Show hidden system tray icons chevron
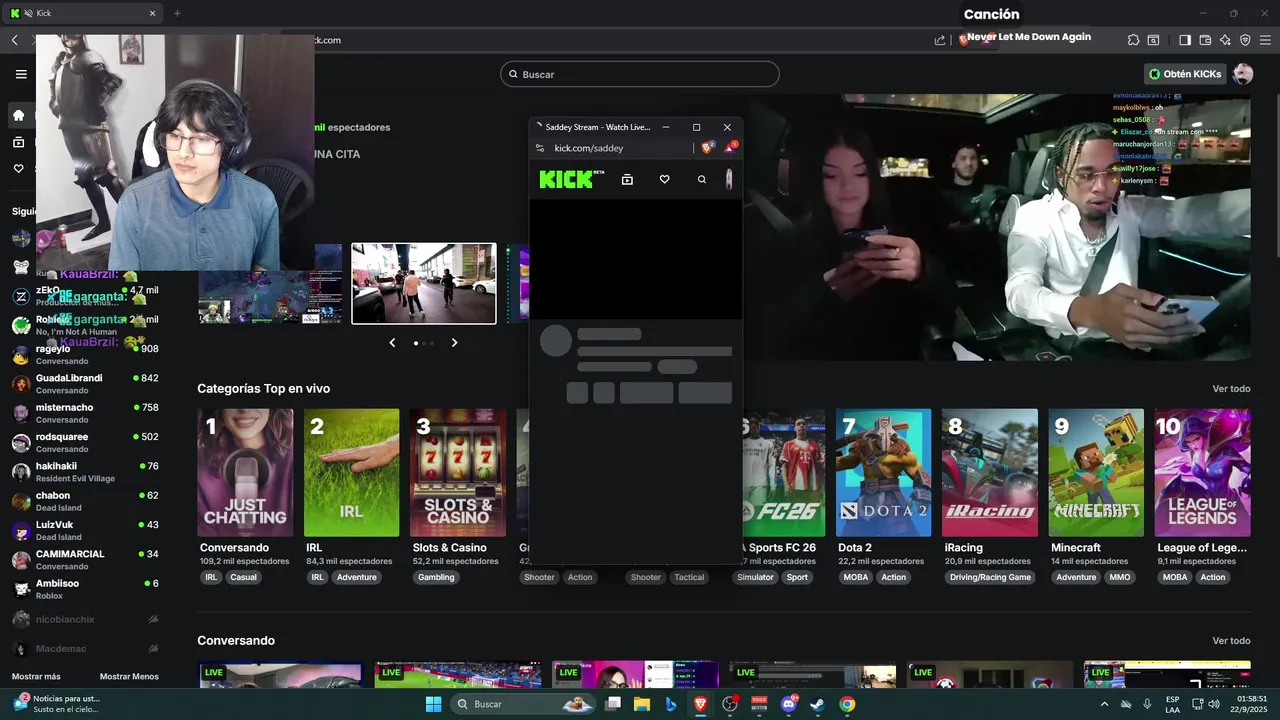Viewport: 1280px width, 720px height. click(1104, 704)
